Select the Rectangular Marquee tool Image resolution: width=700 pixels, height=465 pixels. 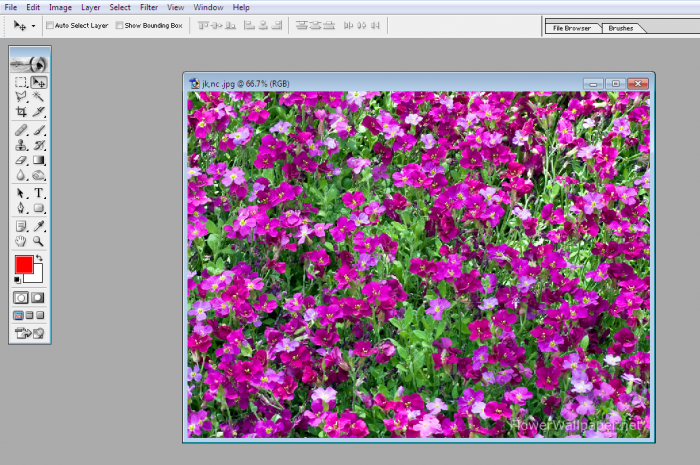(x=21, y=82)
